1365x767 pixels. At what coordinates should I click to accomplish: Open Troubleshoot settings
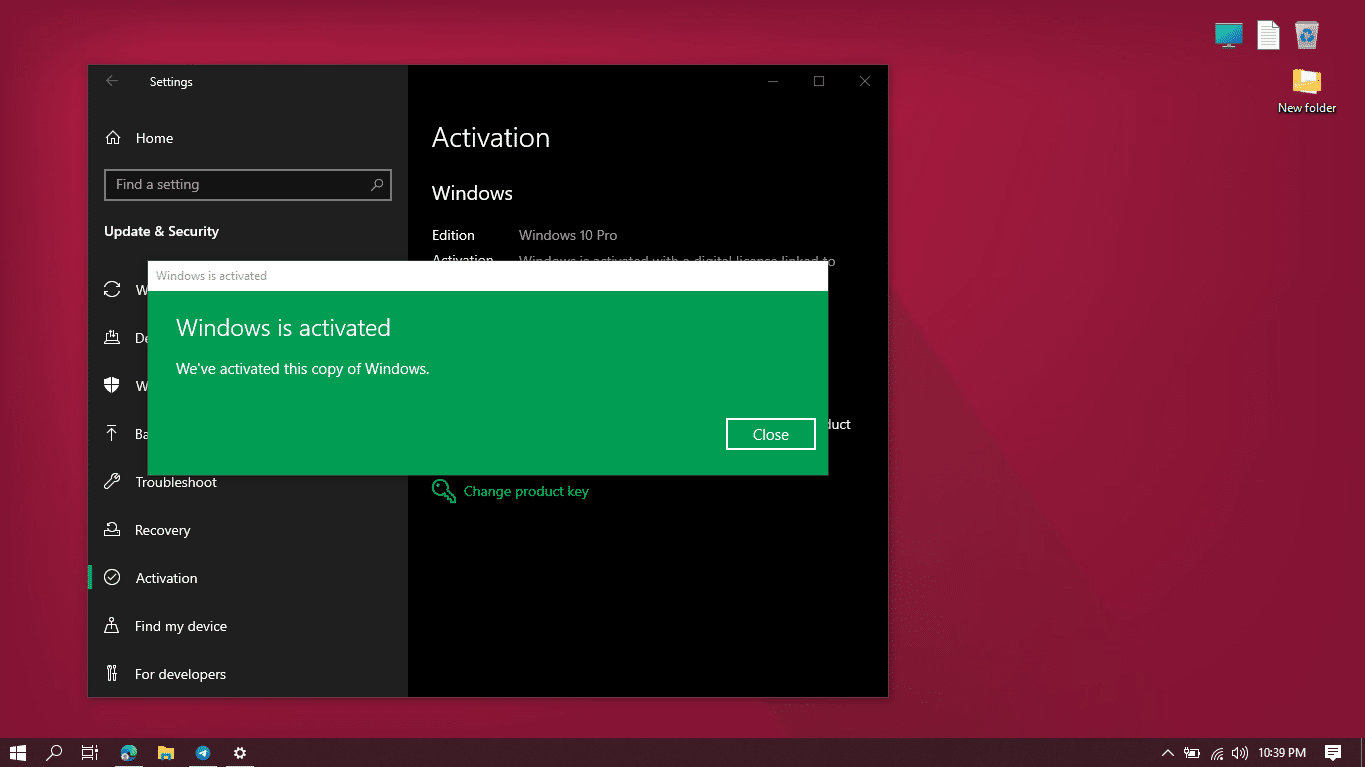[x=175, y=482]
